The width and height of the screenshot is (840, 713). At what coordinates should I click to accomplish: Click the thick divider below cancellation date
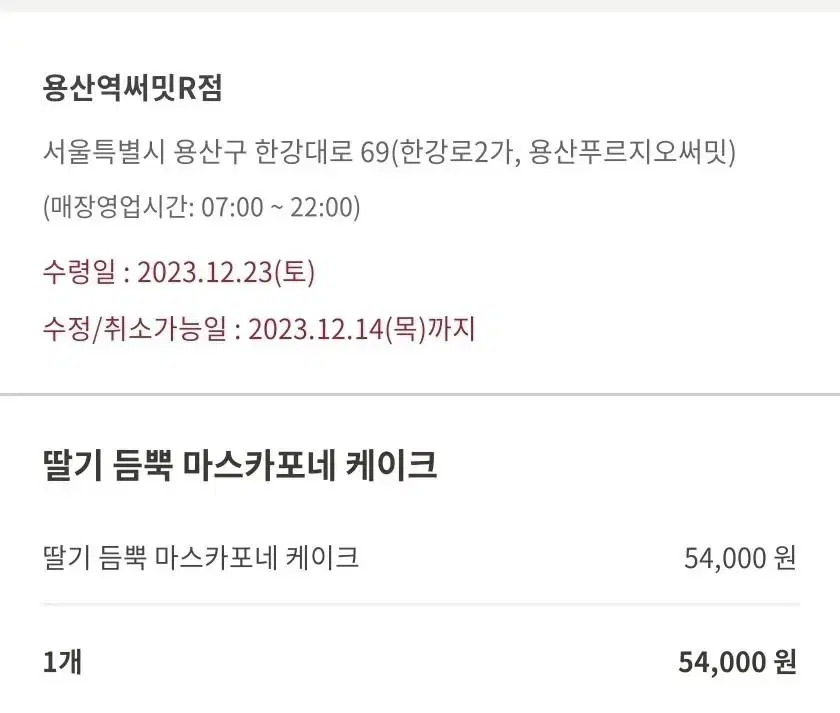pos(420,395)
